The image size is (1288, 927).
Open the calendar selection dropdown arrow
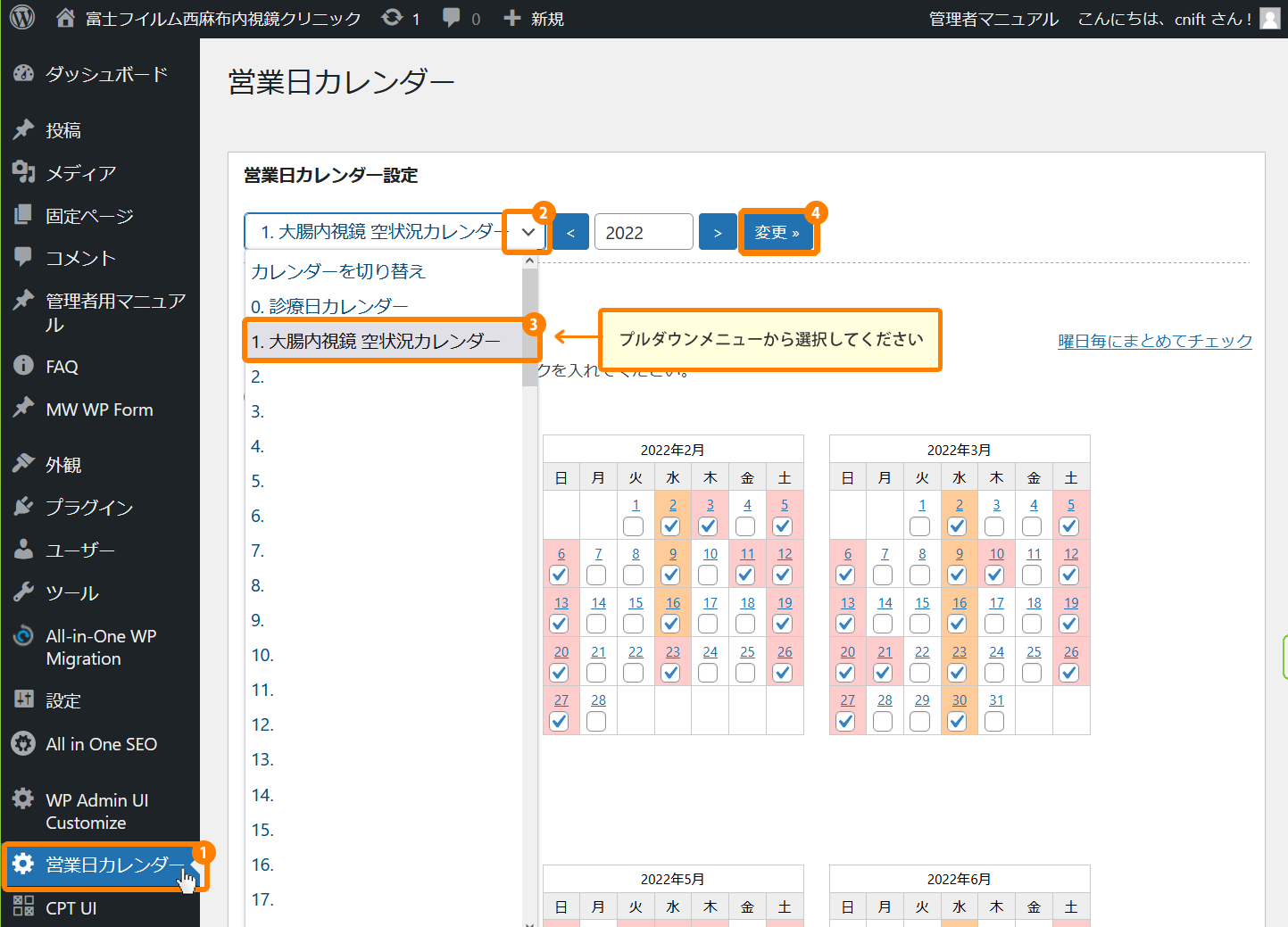pyautogui.click(x=528, y=232)
